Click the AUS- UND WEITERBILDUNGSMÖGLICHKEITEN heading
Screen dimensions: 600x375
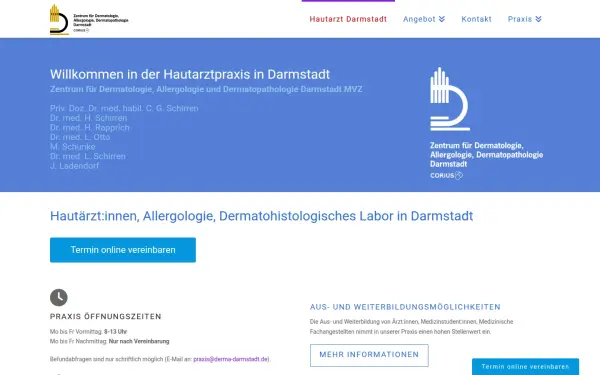[x=405, y=307]
